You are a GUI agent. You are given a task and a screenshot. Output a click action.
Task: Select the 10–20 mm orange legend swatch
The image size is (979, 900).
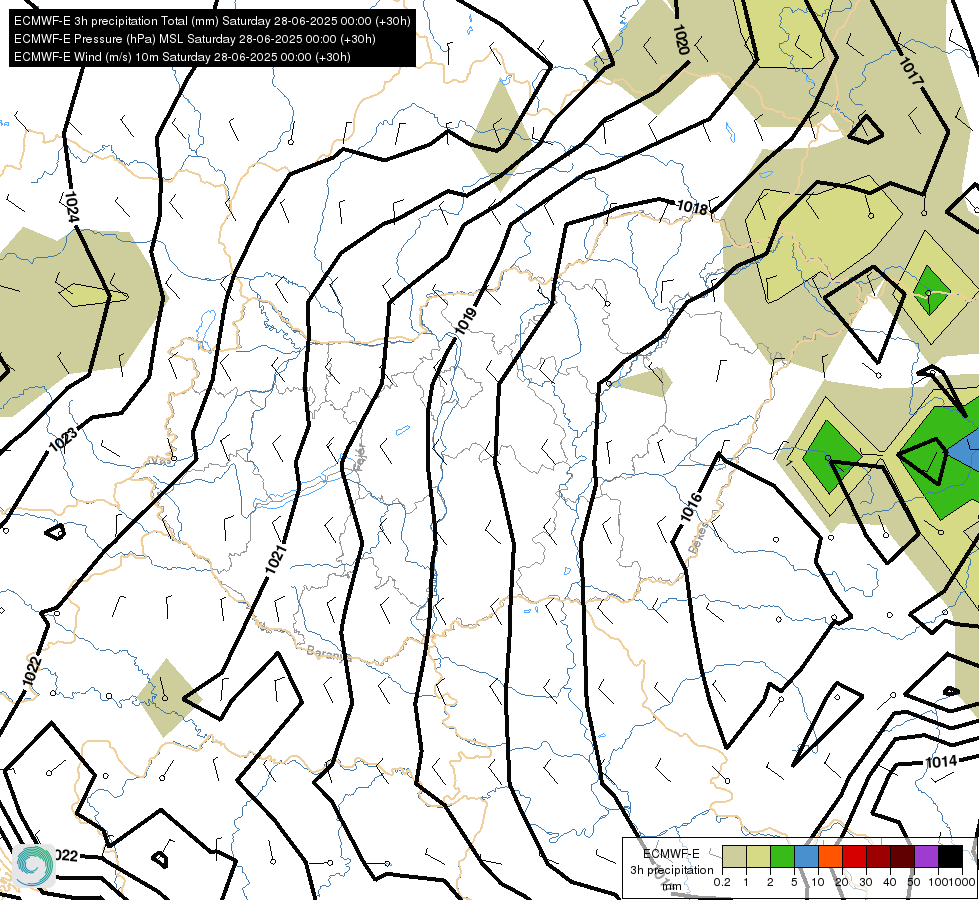coord(830,857)
